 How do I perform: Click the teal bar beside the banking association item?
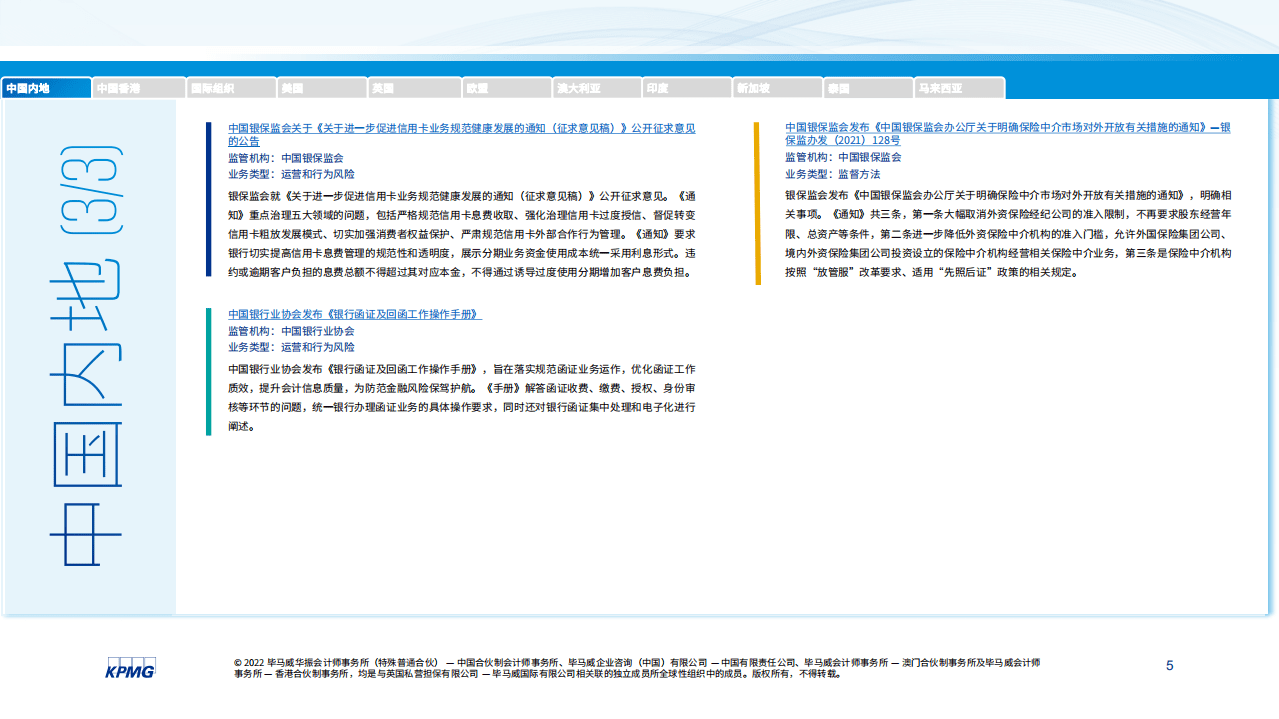coord(209,371)
